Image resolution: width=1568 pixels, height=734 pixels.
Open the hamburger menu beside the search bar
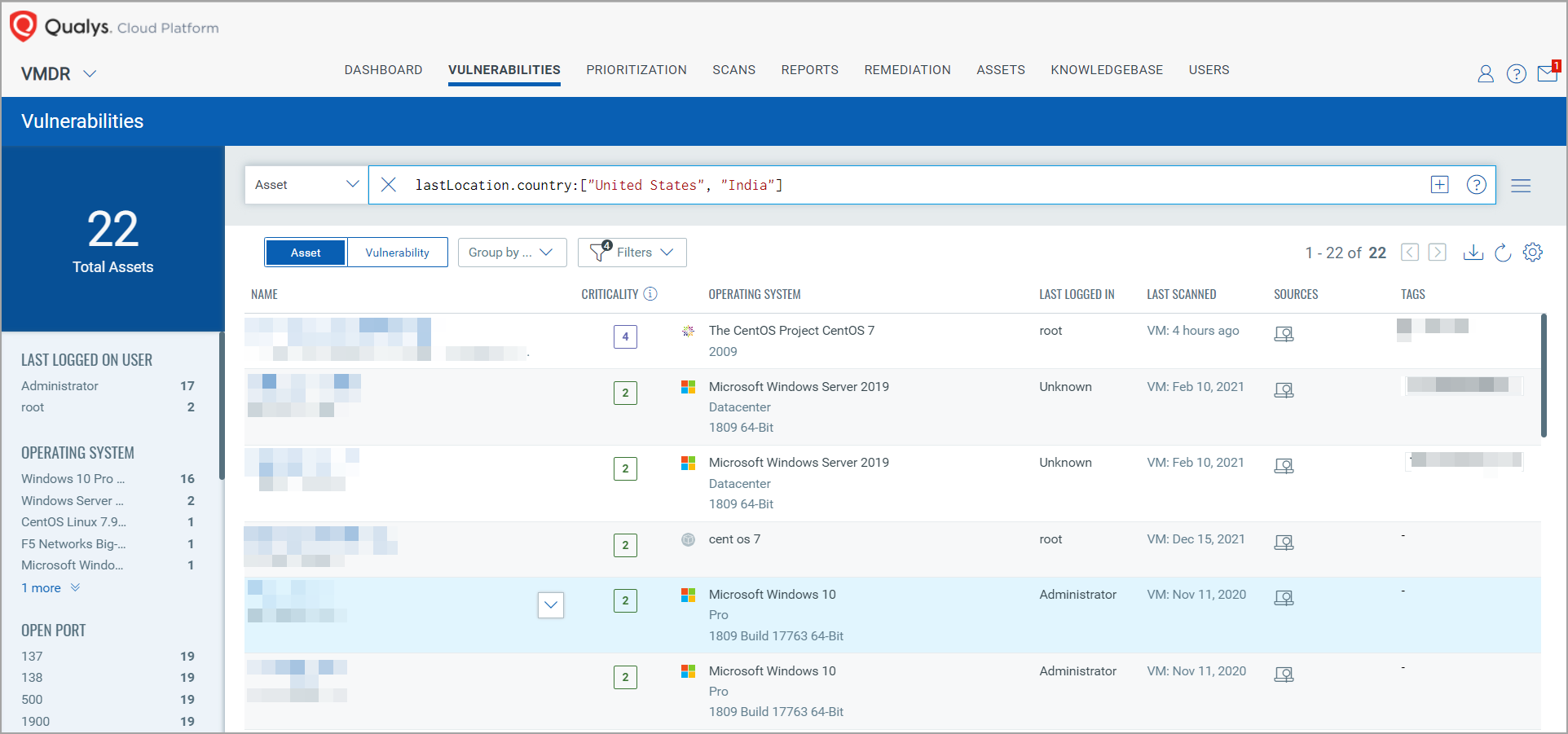coord(1521,186)
